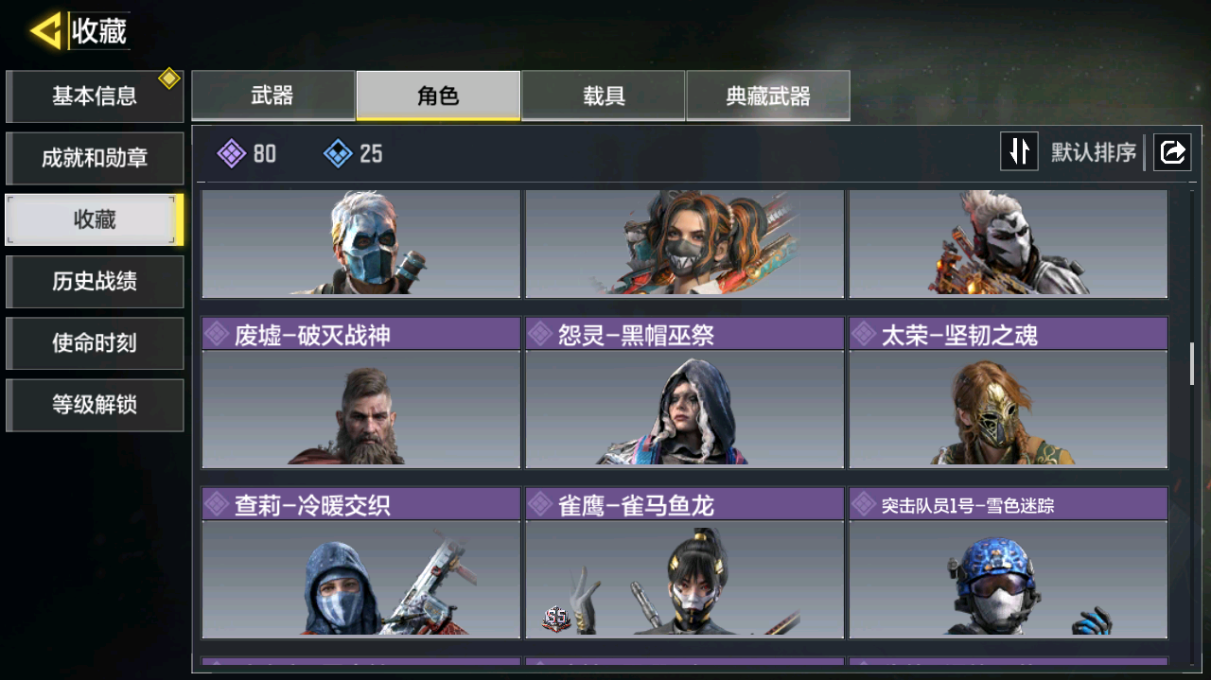Select the 雀鹰-雀马鱼龙 character card

685,563
